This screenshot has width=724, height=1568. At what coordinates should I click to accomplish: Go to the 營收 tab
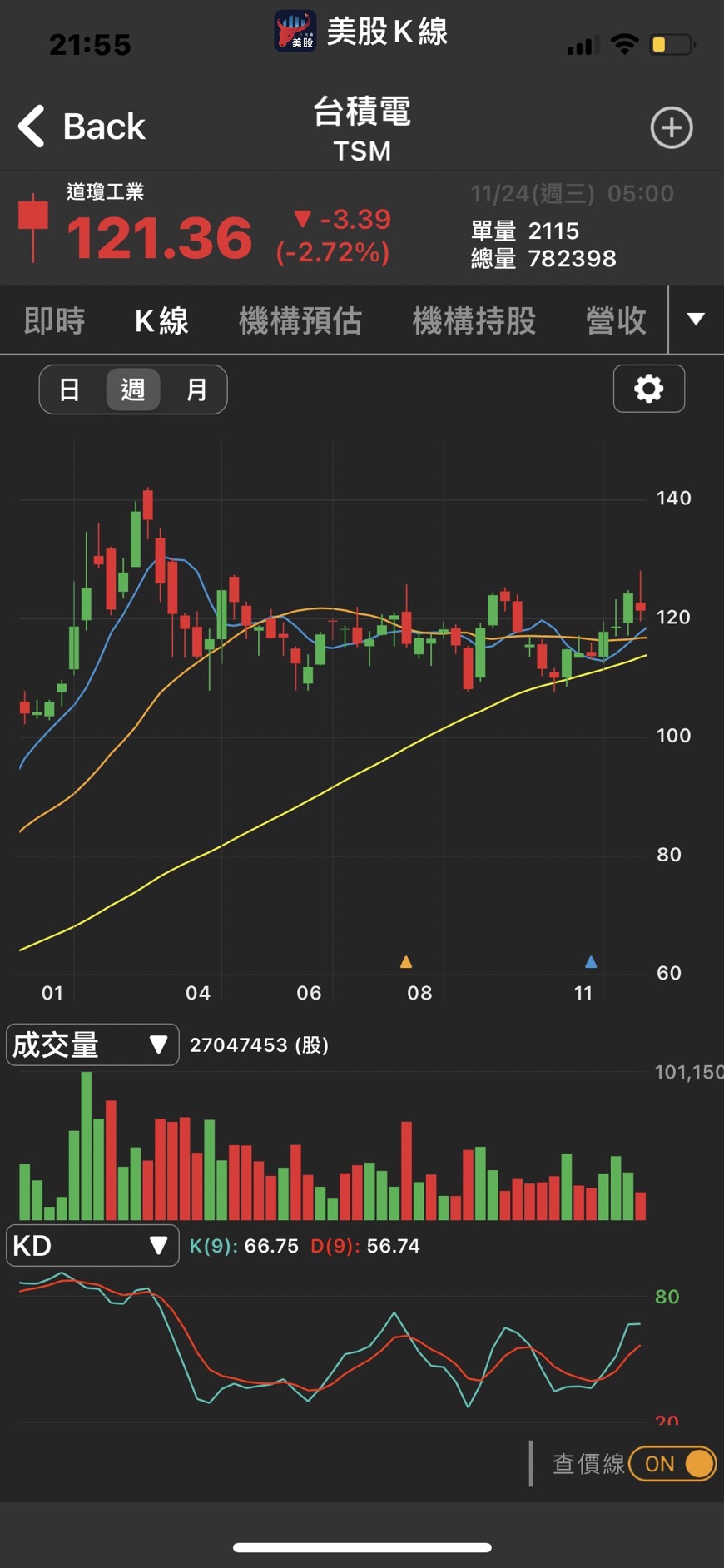616,320
